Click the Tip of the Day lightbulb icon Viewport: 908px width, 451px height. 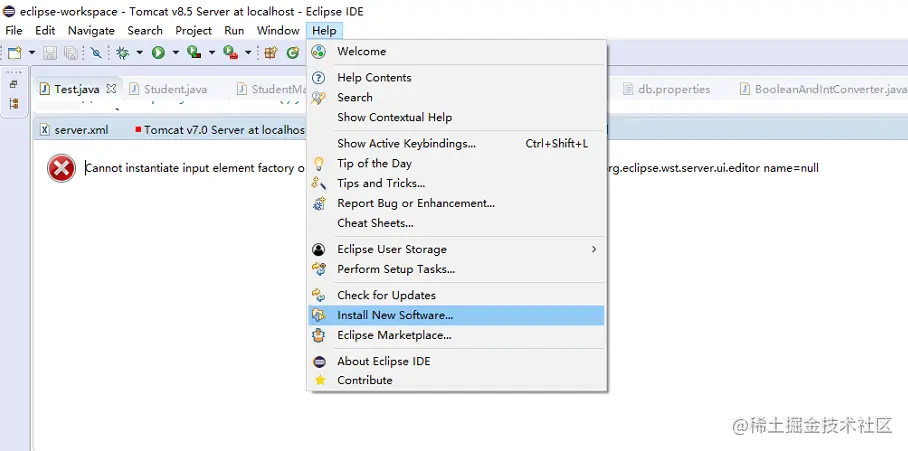318,163
